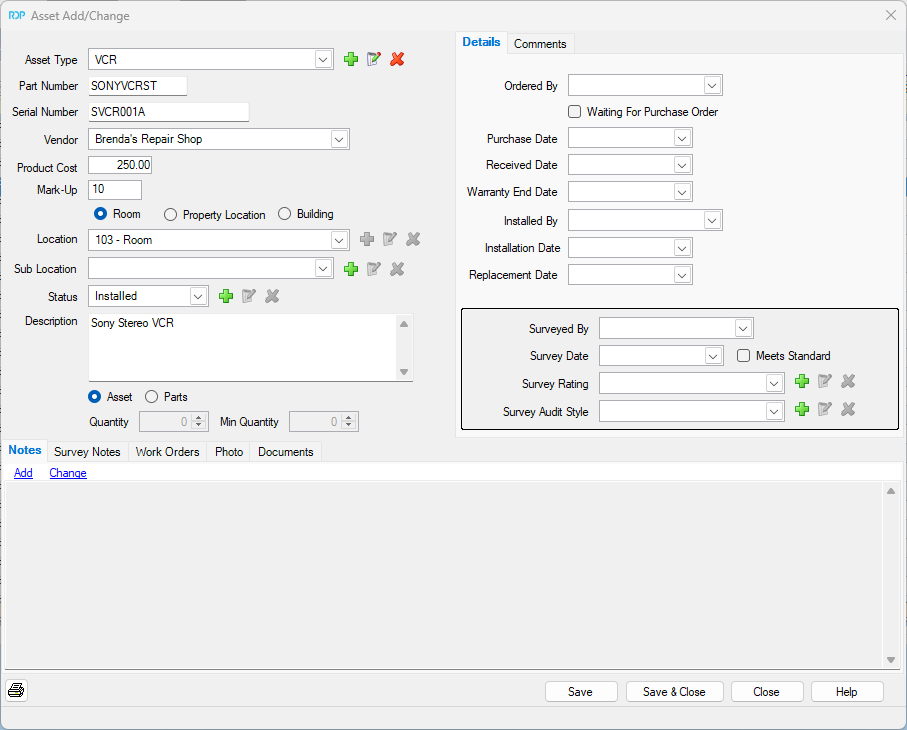Screen dimensions: 907x730
Task: Click the delete icon beside Status
Action: point(272,296)
